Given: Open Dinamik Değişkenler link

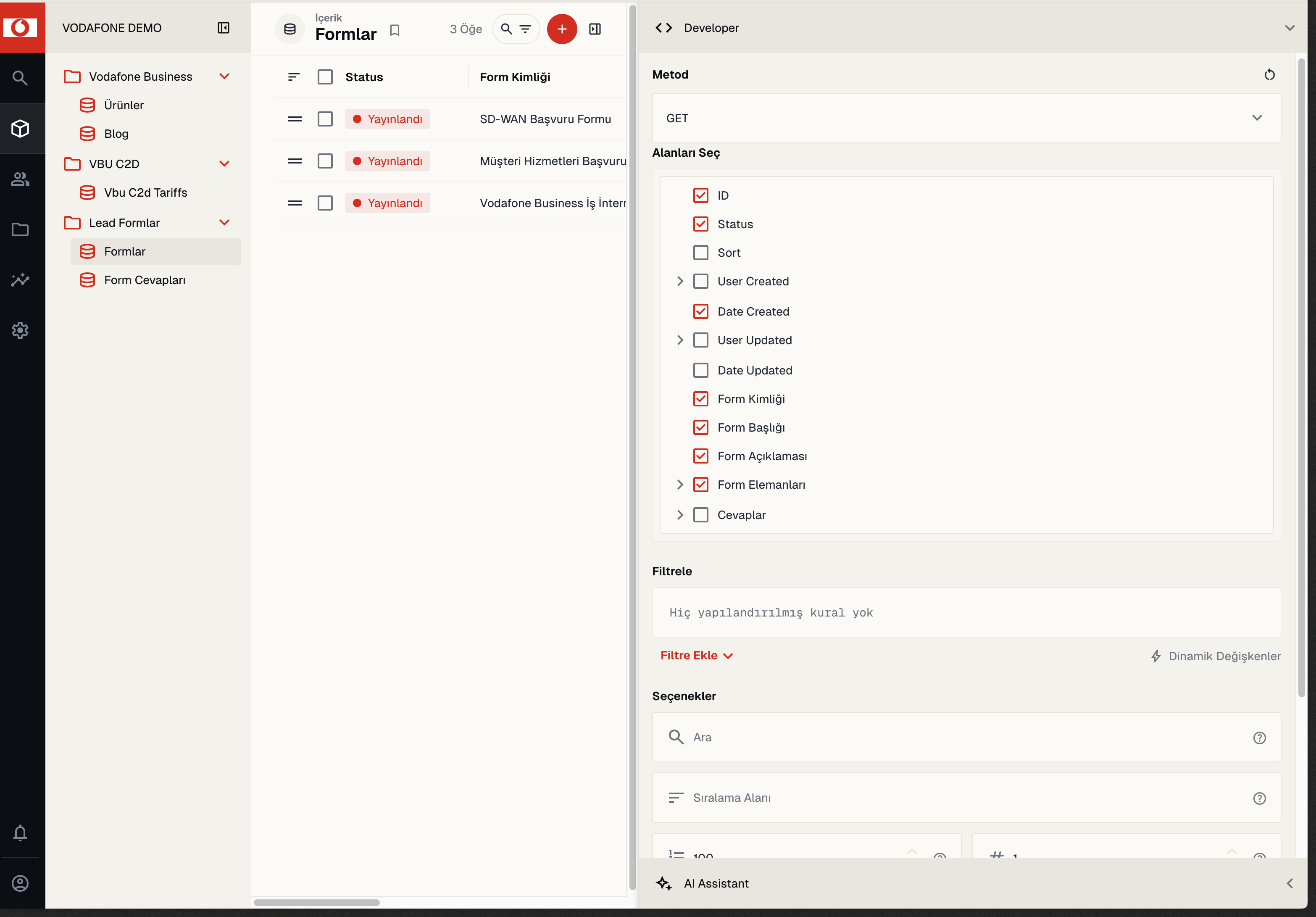Looking at the screenshot, I should [1216, 656].
